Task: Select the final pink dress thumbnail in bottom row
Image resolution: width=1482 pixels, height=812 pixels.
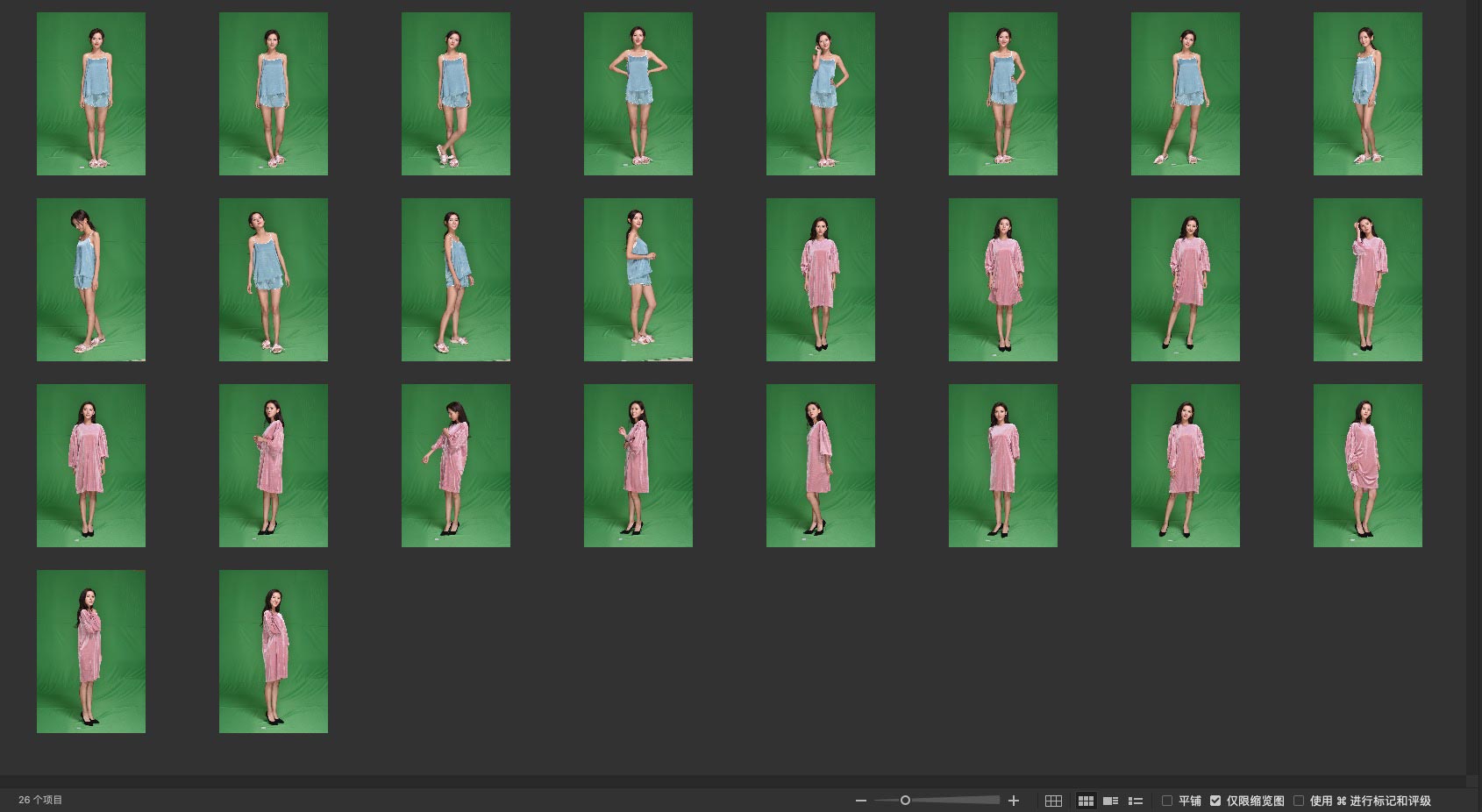Action: (x=274, y=652)
